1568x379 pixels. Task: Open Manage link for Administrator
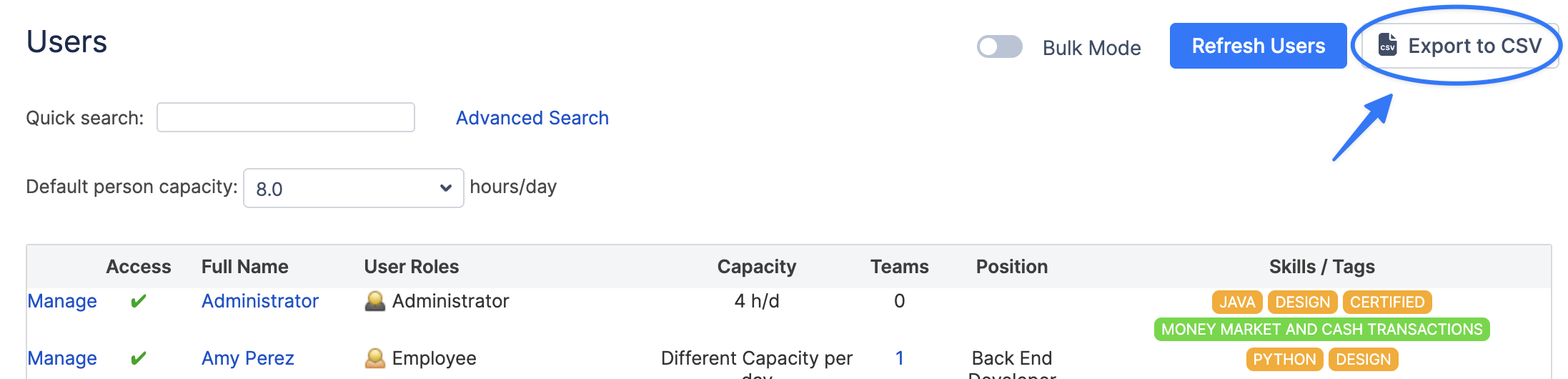pyautogui.click(x=62, y=301)
